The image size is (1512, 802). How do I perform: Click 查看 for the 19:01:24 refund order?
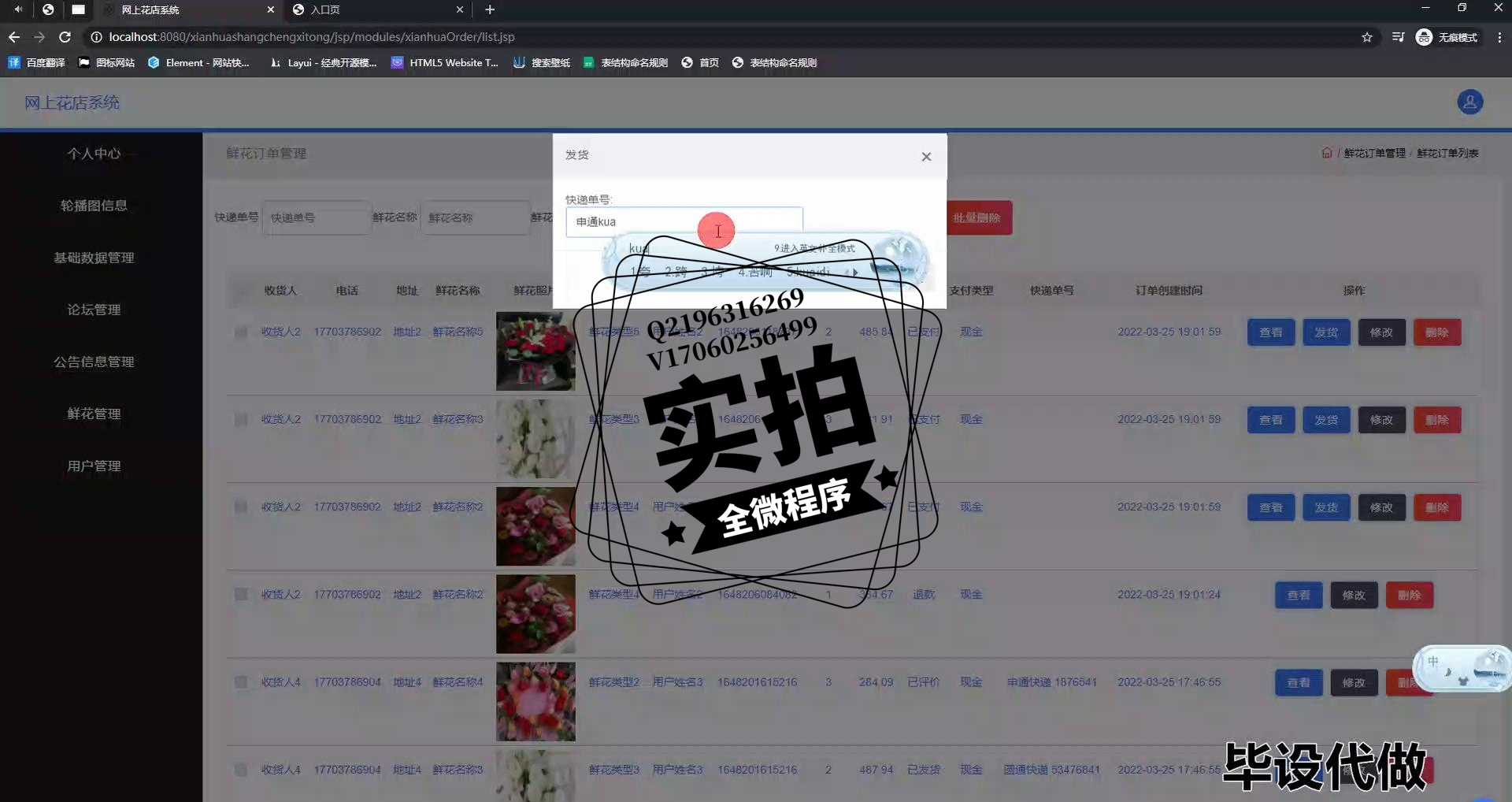(x=1299, y=595)
